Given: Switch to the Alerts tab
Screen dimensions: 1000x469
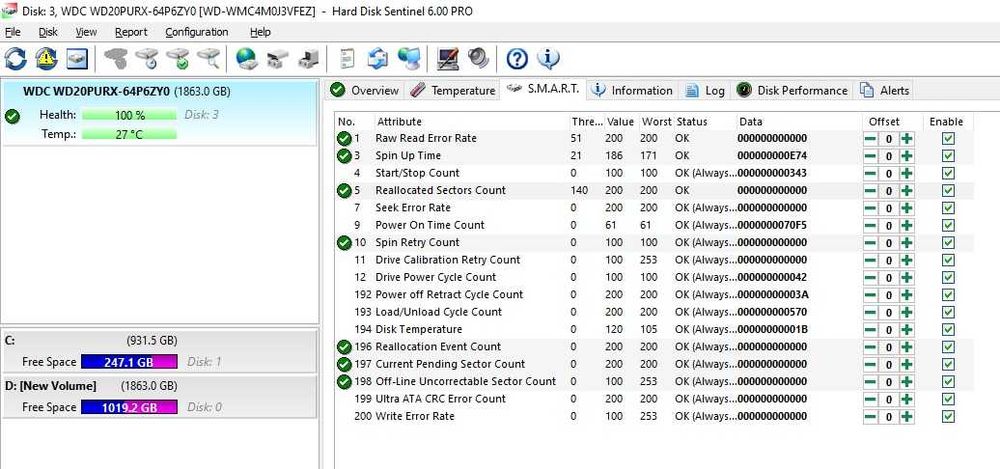Looking at the screenshot, I should click(x=885, y=91).
